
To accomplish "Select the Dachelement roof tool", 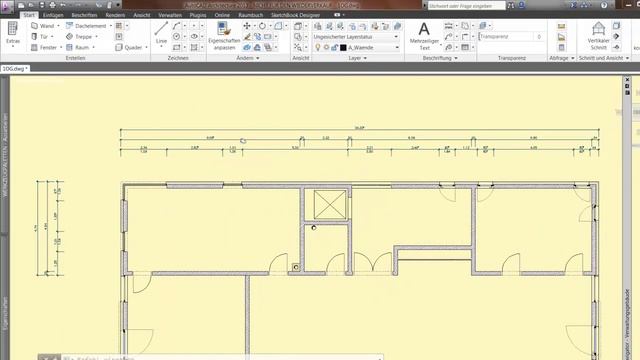I will pyautogui.click(x=86, y=26).
